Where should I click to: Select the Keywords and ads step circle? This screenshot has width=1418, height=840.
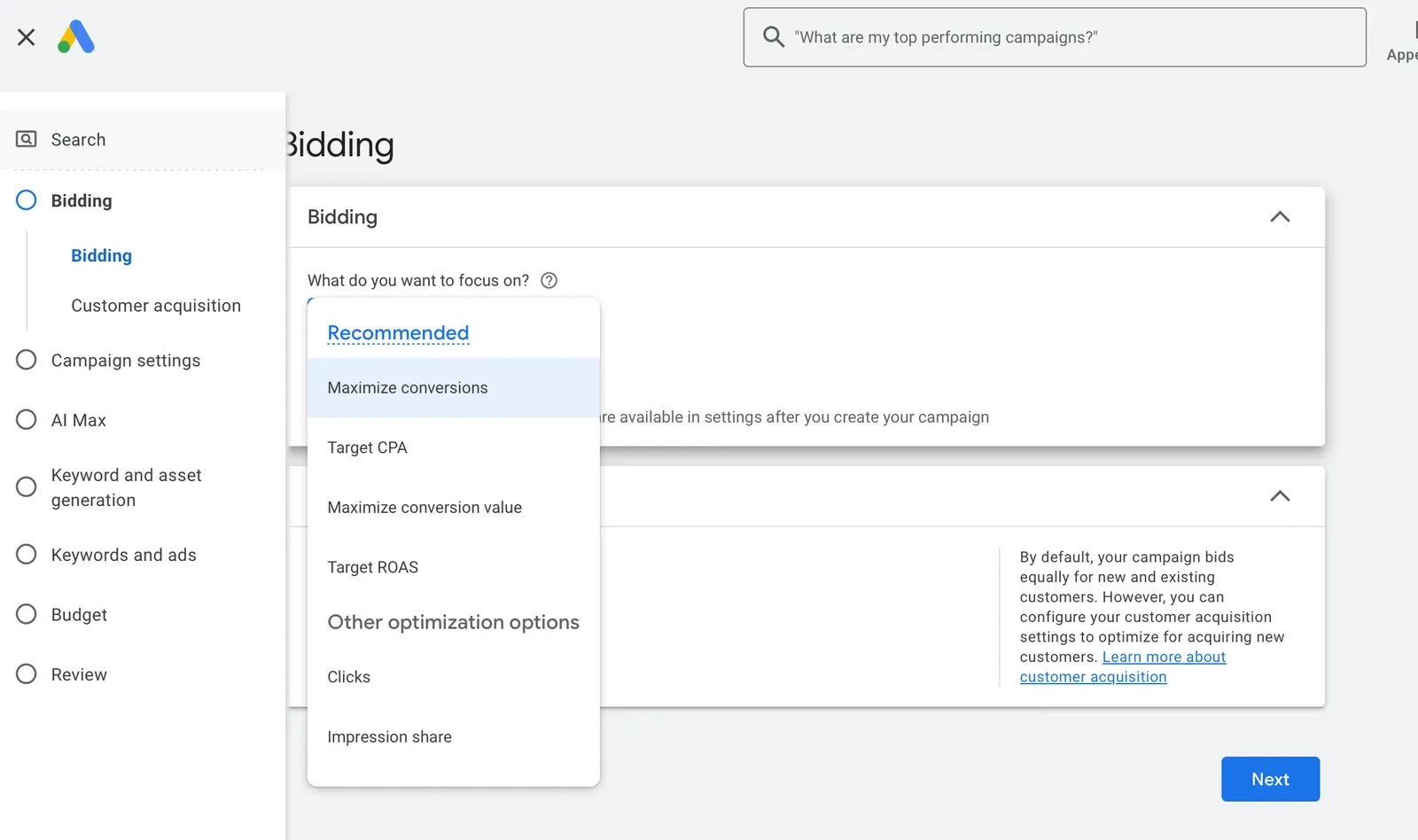[x=27, y=555]
